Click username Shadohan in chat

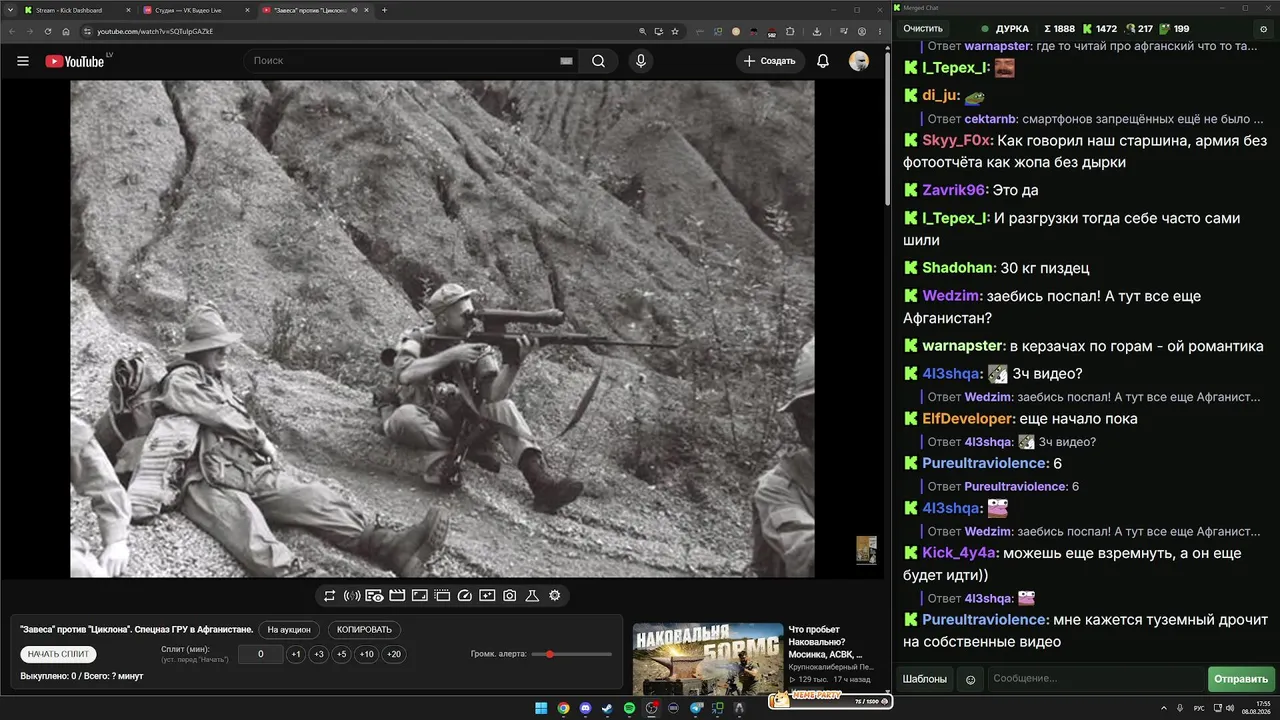coord(958,268)
